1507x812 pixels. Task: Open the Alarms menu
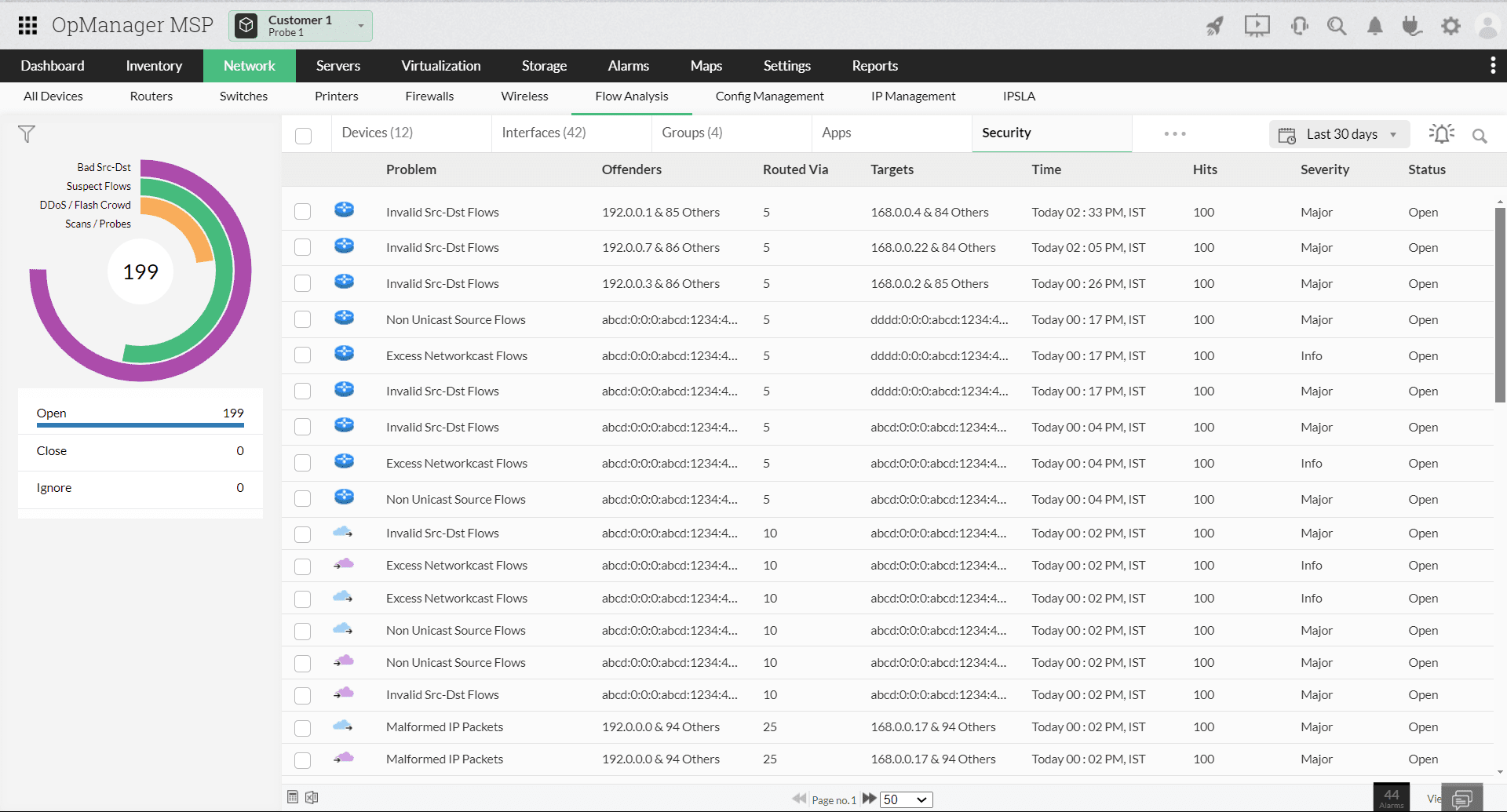pyautogui.click(x=629, y=66)
